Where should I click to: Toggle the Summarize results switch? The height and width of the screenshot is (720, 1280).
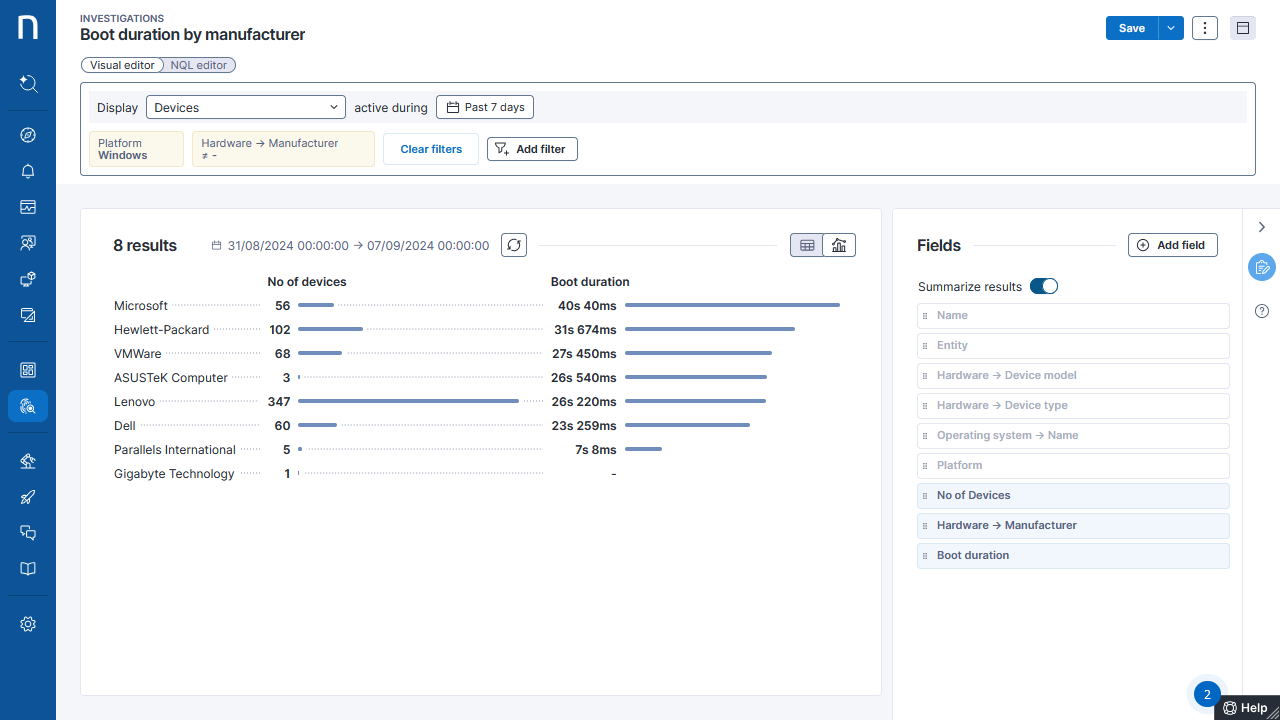pyautogui.click(x=1044, y=287)
